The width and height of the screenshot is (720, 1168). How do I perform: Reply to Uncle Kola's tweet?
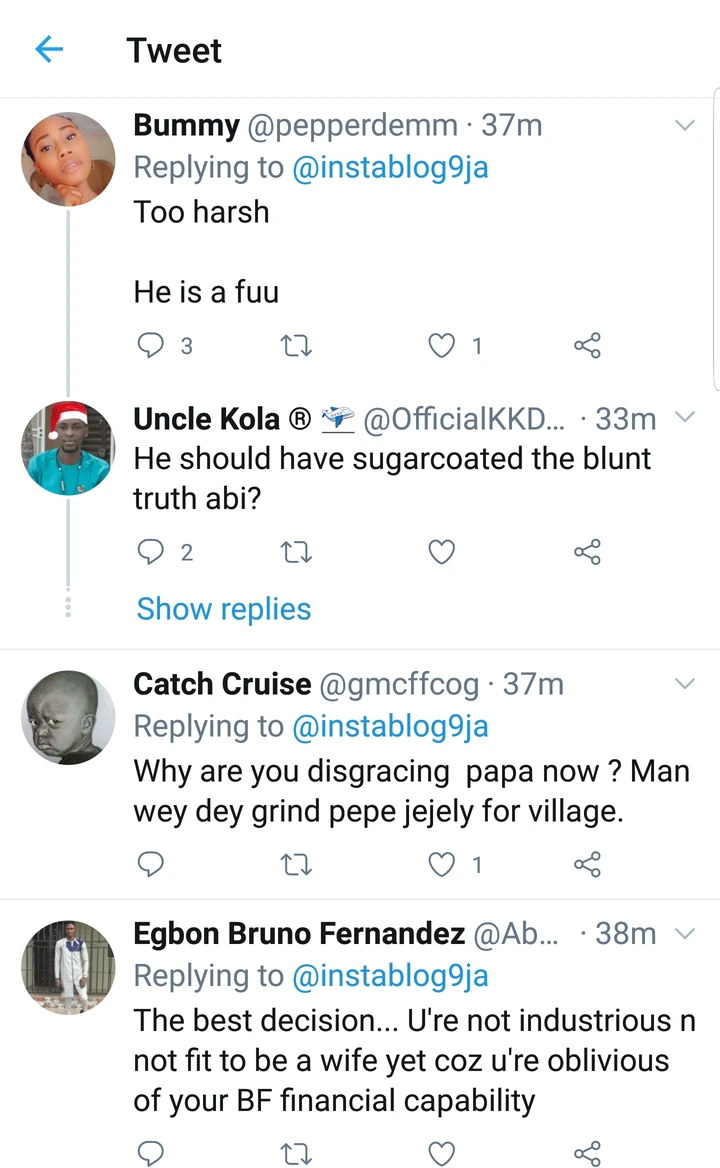point(150,552)
